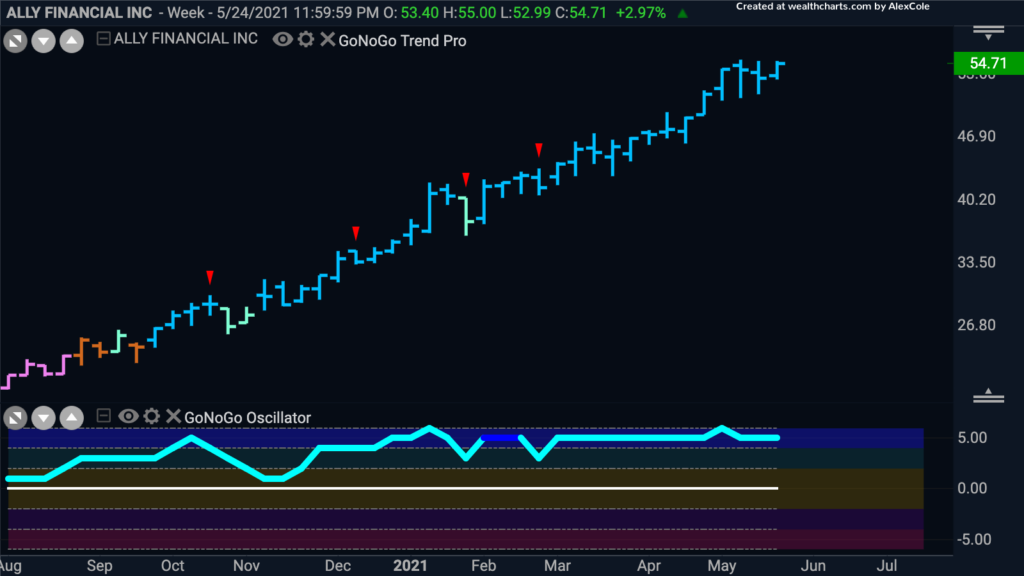Click the red marker above the late February bar

click(539, 150)
